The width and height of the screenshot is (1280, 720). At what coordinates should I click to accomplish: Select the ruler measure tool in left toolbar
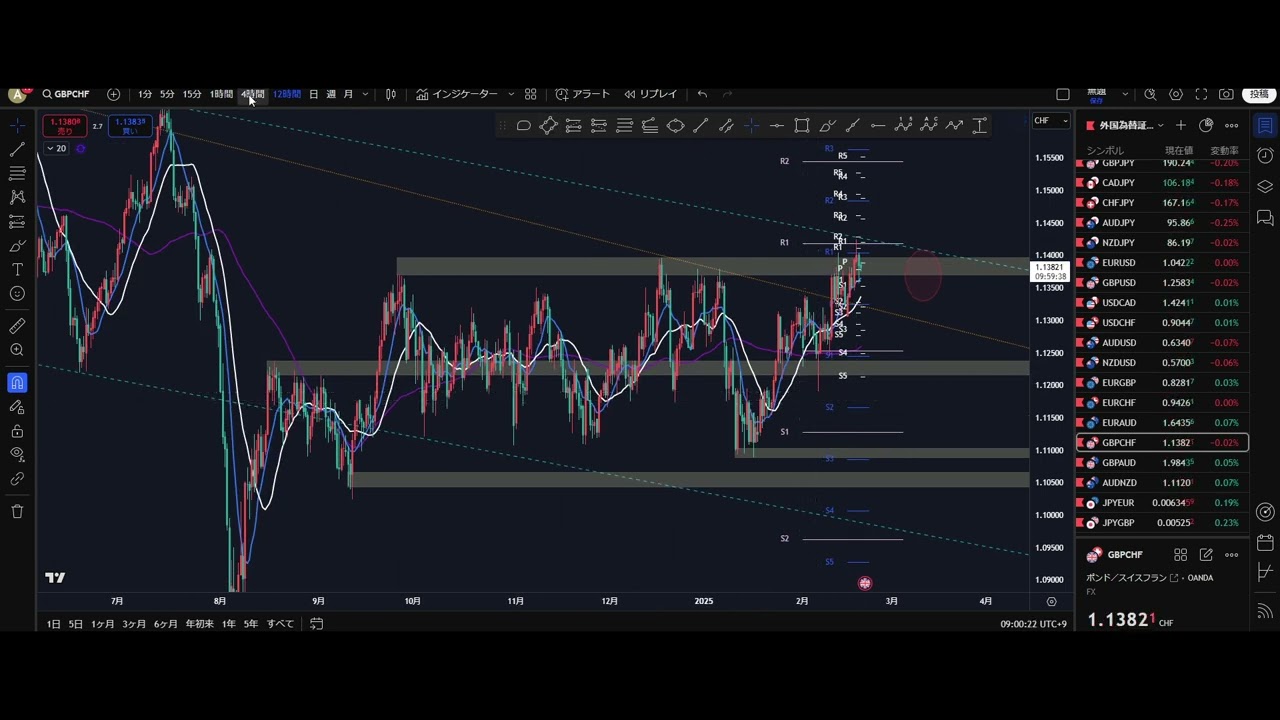click(17, 326)
